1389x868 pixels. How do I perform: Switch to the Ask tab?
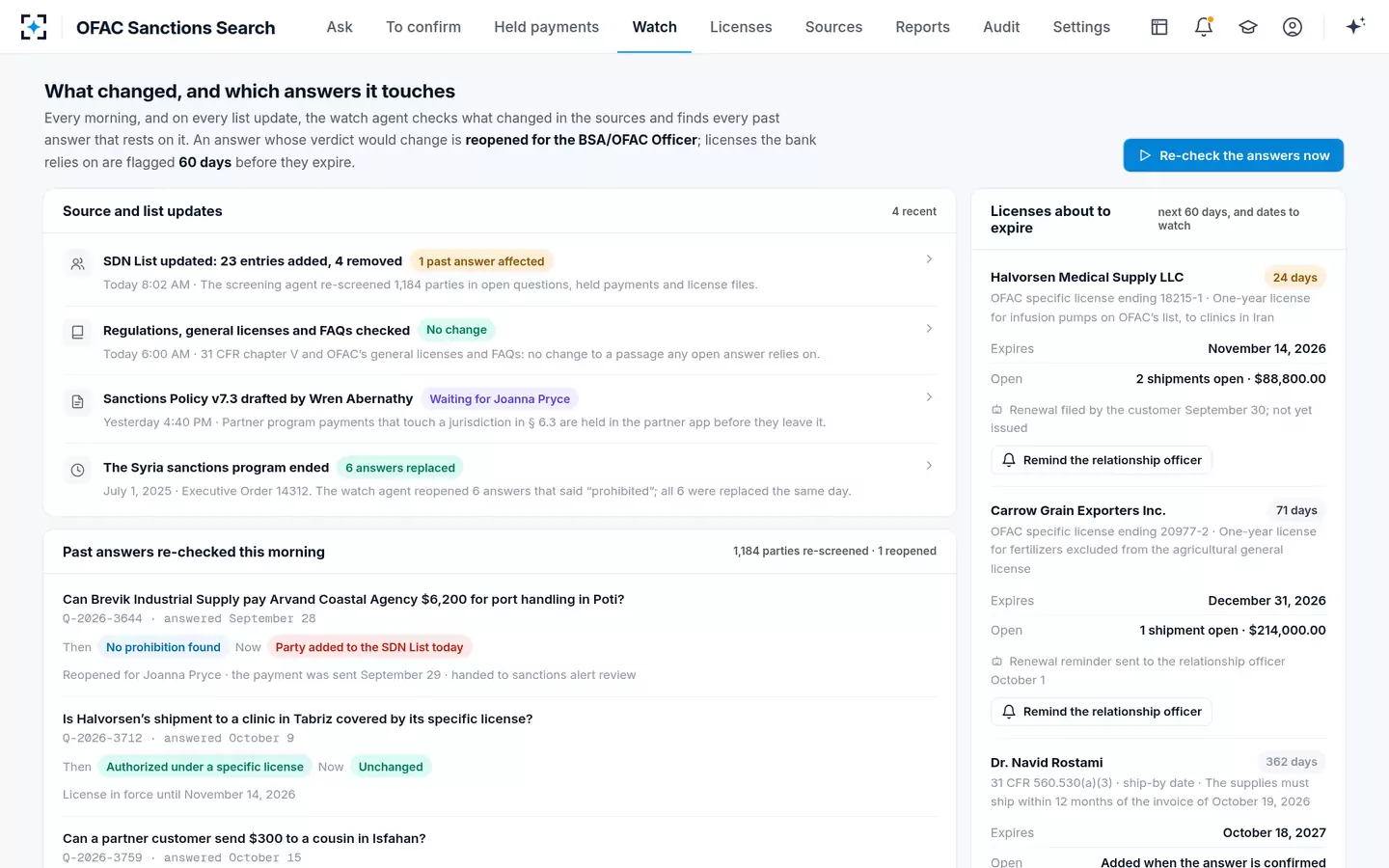340,27
